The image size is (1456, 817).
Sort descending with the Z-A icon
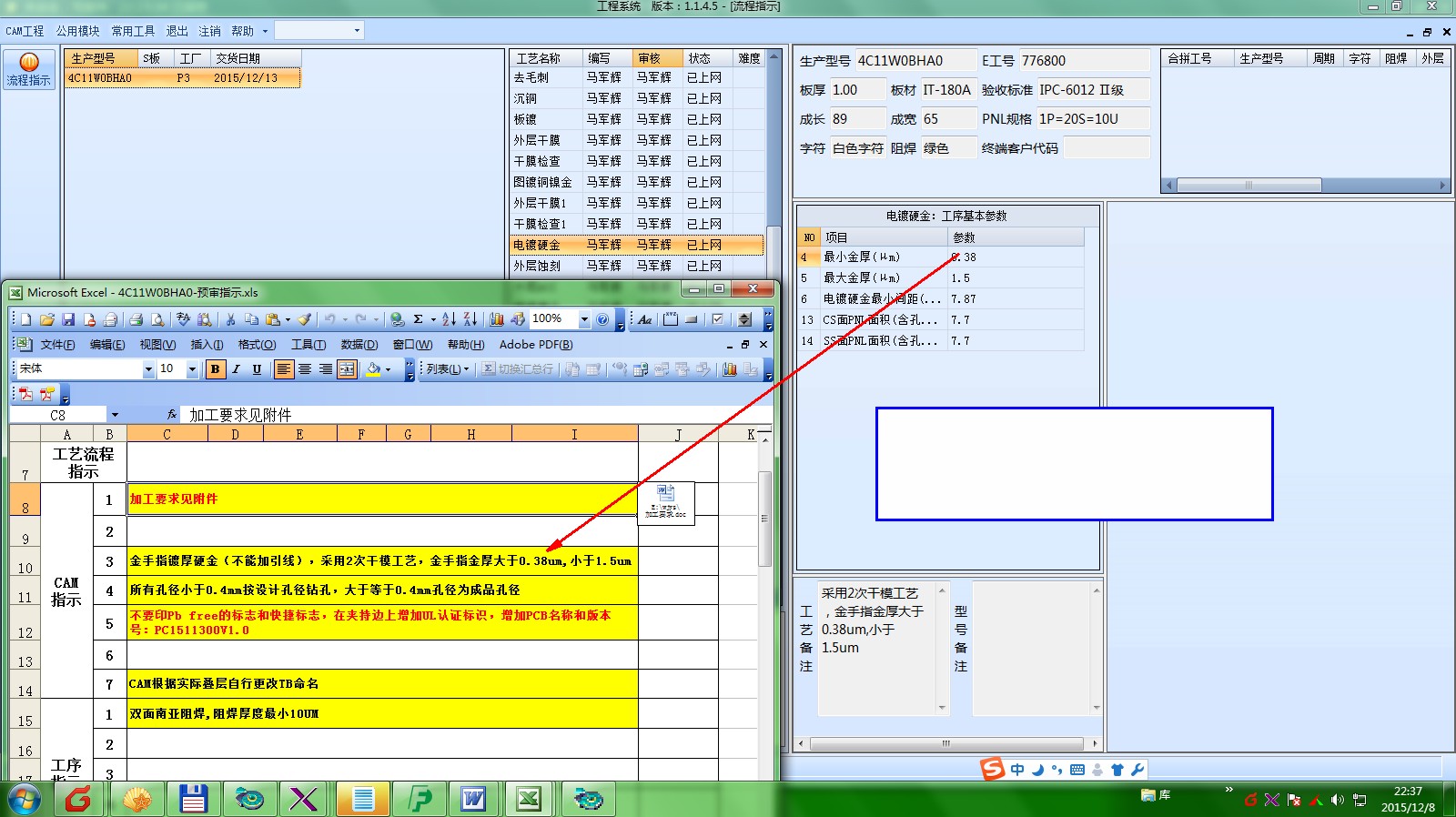[470, 319]
